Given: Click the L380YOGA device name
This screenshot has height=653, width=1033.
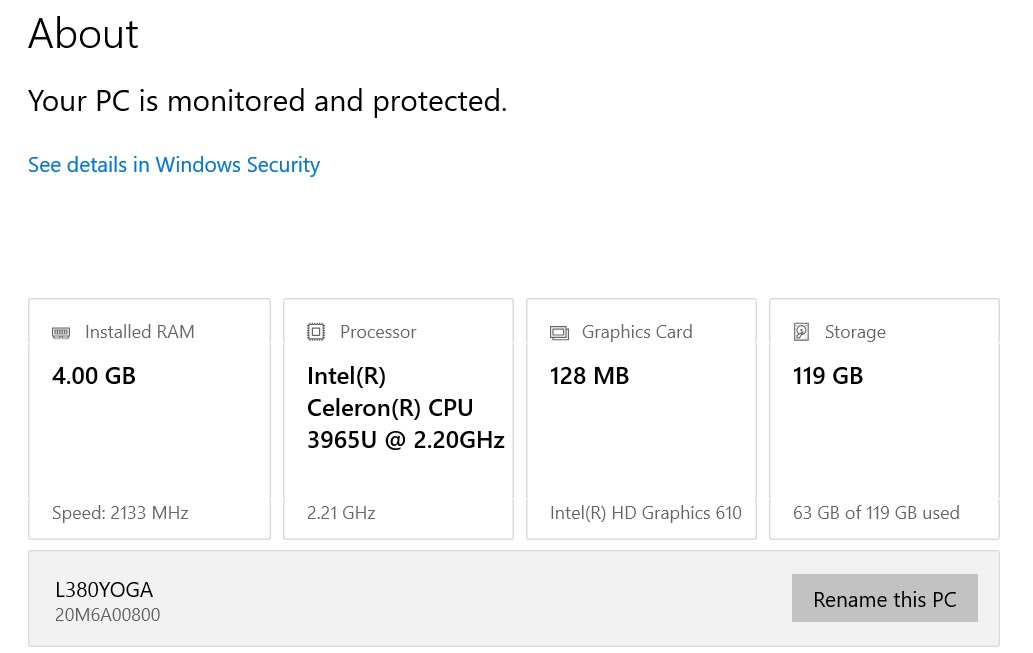Looking at the screenshot, I should (104, 590).
